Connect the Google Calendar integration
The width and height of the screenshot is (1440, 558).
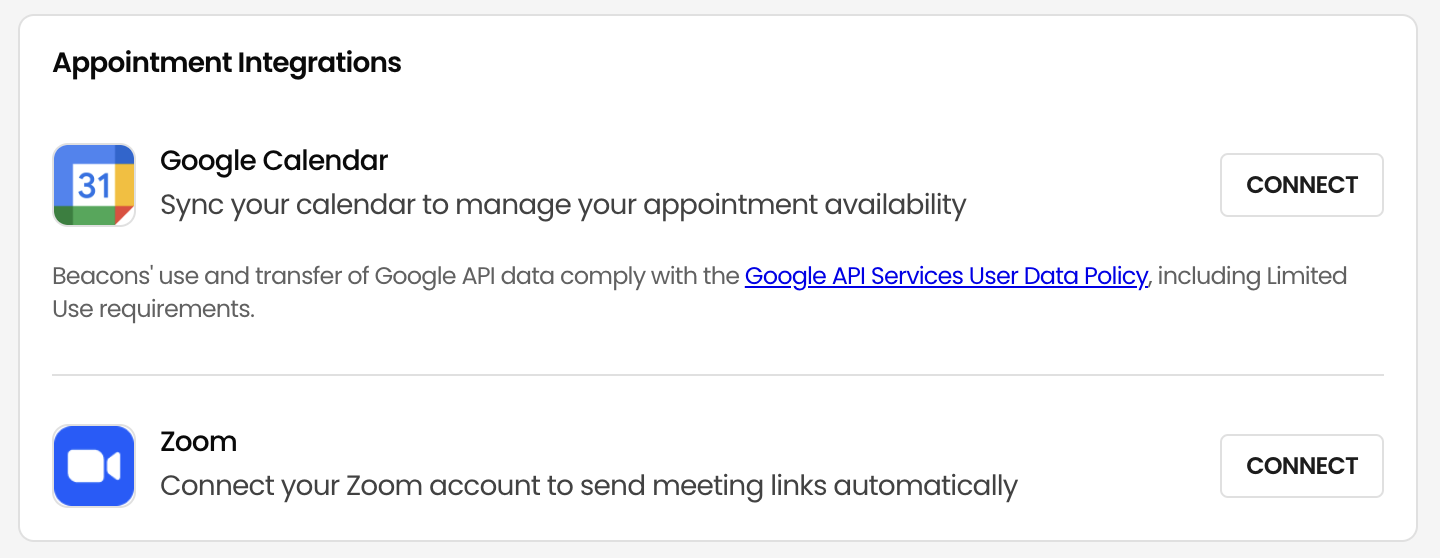pyautogui.click(x=1301, y=185)
